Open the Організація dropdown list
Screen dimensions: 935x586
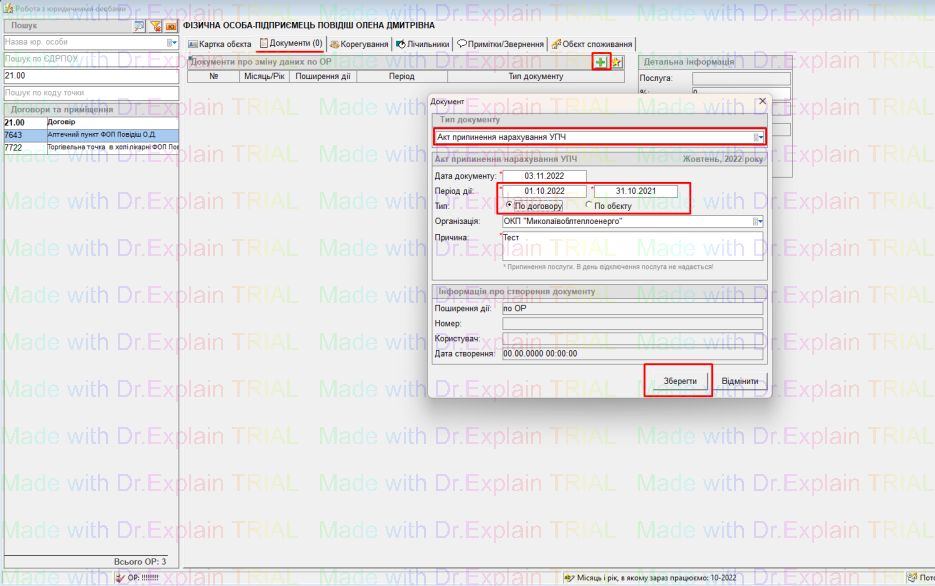pyautogui.click(x=759, y=221)
